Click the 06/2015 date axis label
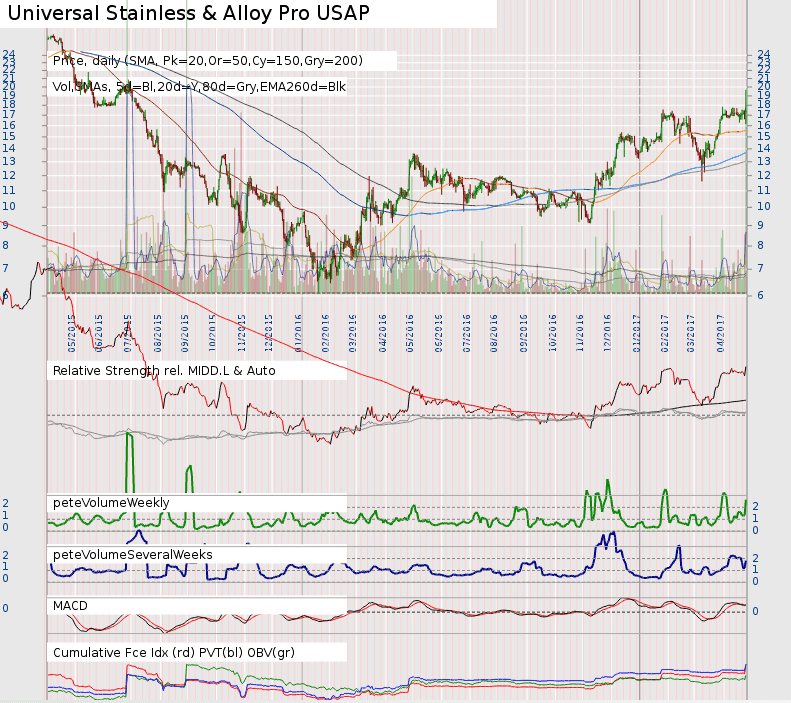The image size is (791, 703). click(99, 333)
